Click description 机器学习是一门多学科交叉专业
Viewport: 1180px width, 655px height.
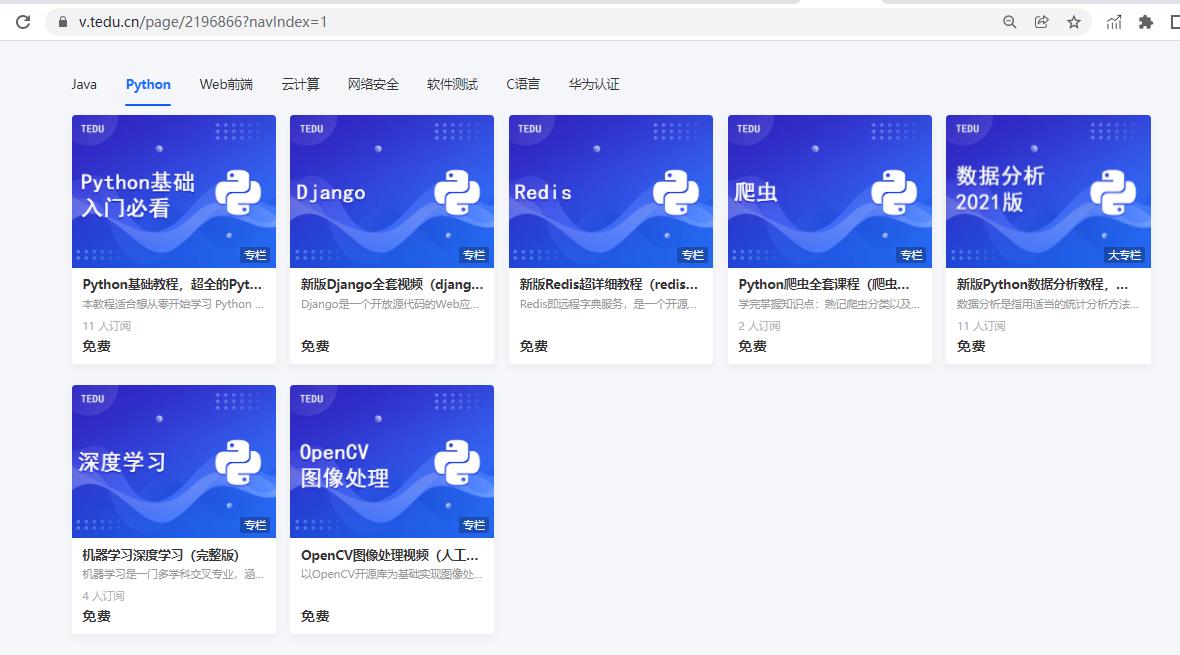click(x=173, y=574)
